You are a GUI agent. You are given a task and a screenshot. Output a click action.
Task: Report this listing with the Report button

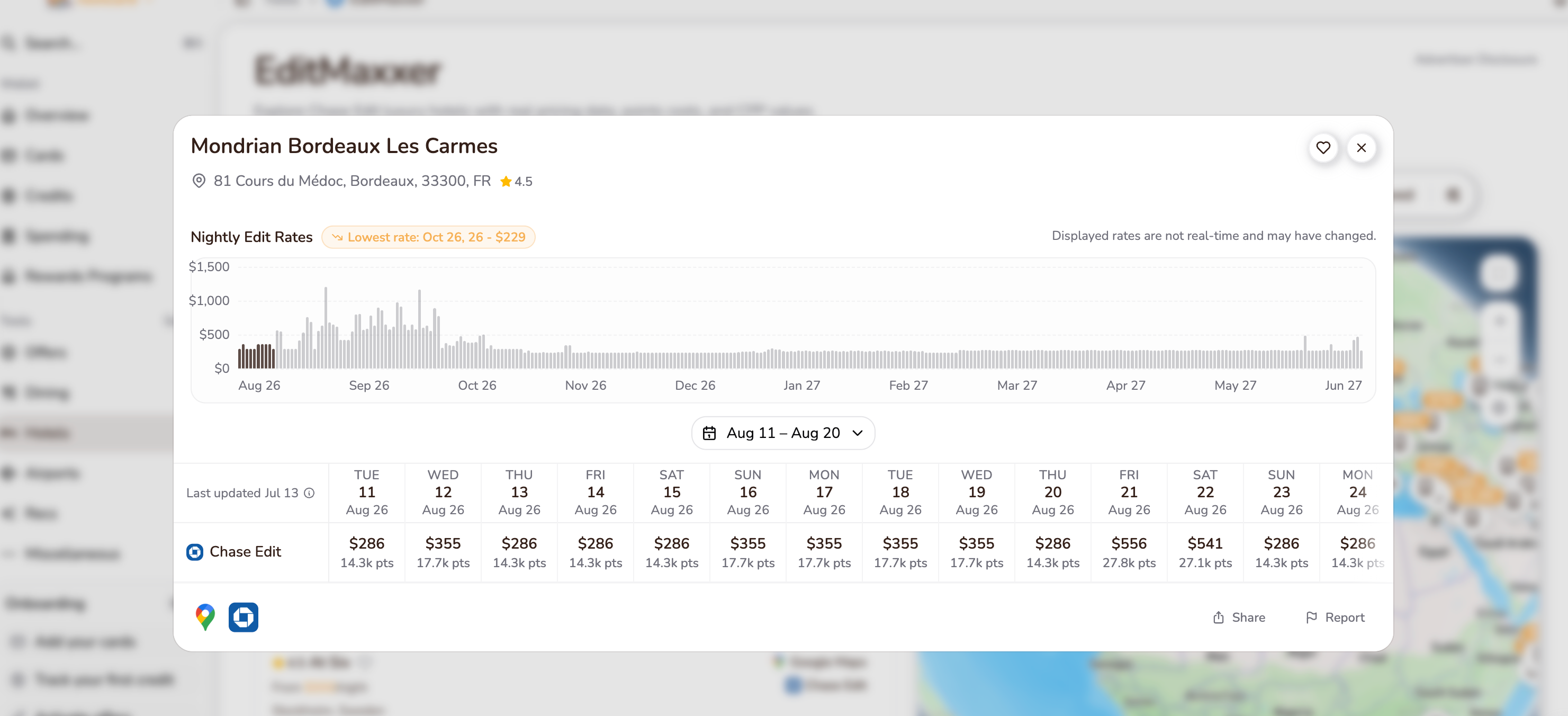coord(1335,617)
